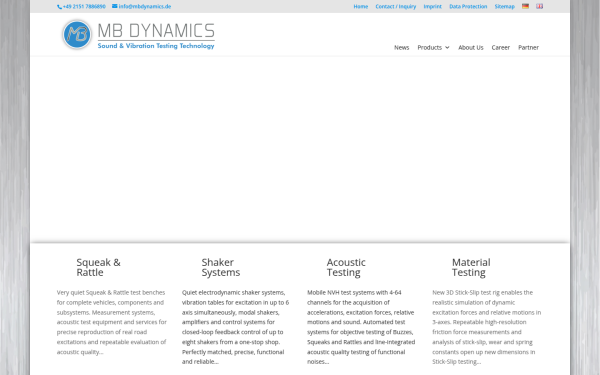Open the Products menu item
The image size is (600, 375).
click(x=429, y=47)
